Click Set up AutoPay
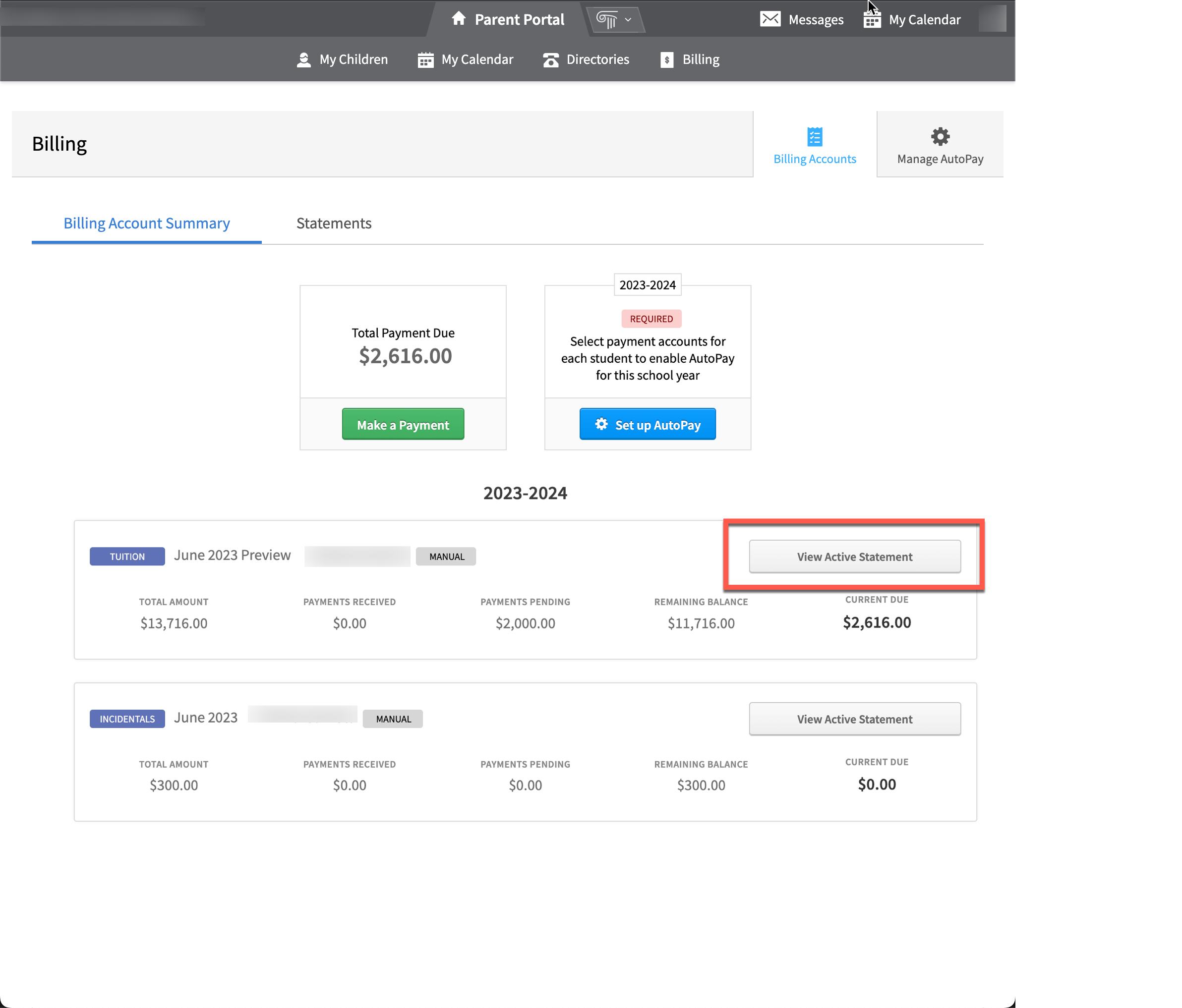This screenshot has height=1008, width=1182. tap(648, 424)
